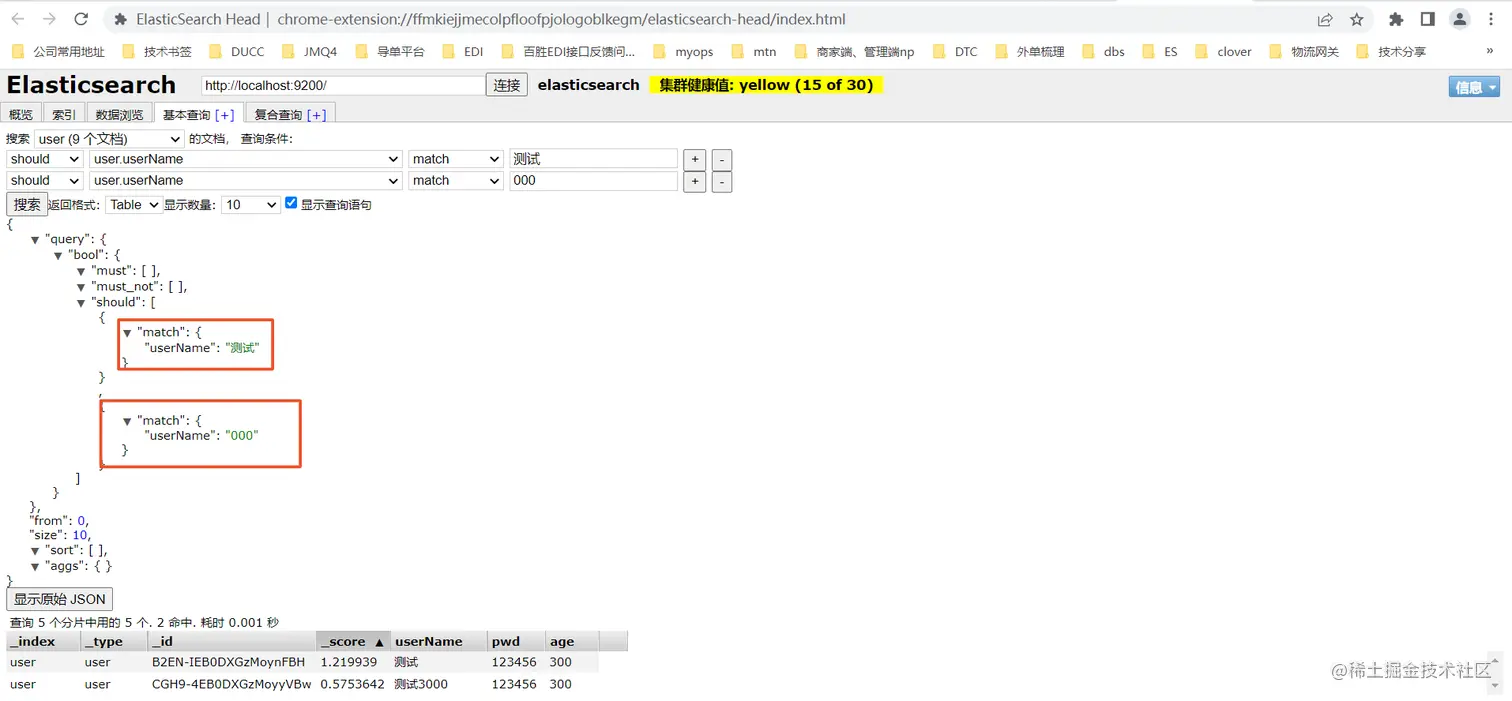Image resolution: width=1512 pixels, height=701 pixels.
Task: Open the 技术分享 bookmark folder
Action: 1391,51
